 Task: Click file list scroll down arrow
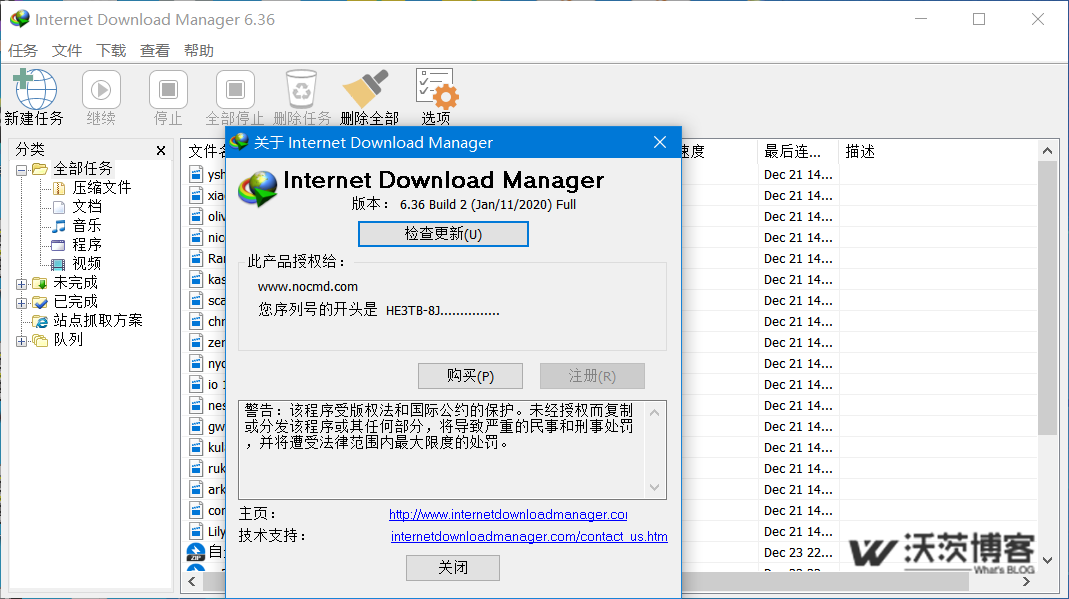click(x=1047, y=560)
